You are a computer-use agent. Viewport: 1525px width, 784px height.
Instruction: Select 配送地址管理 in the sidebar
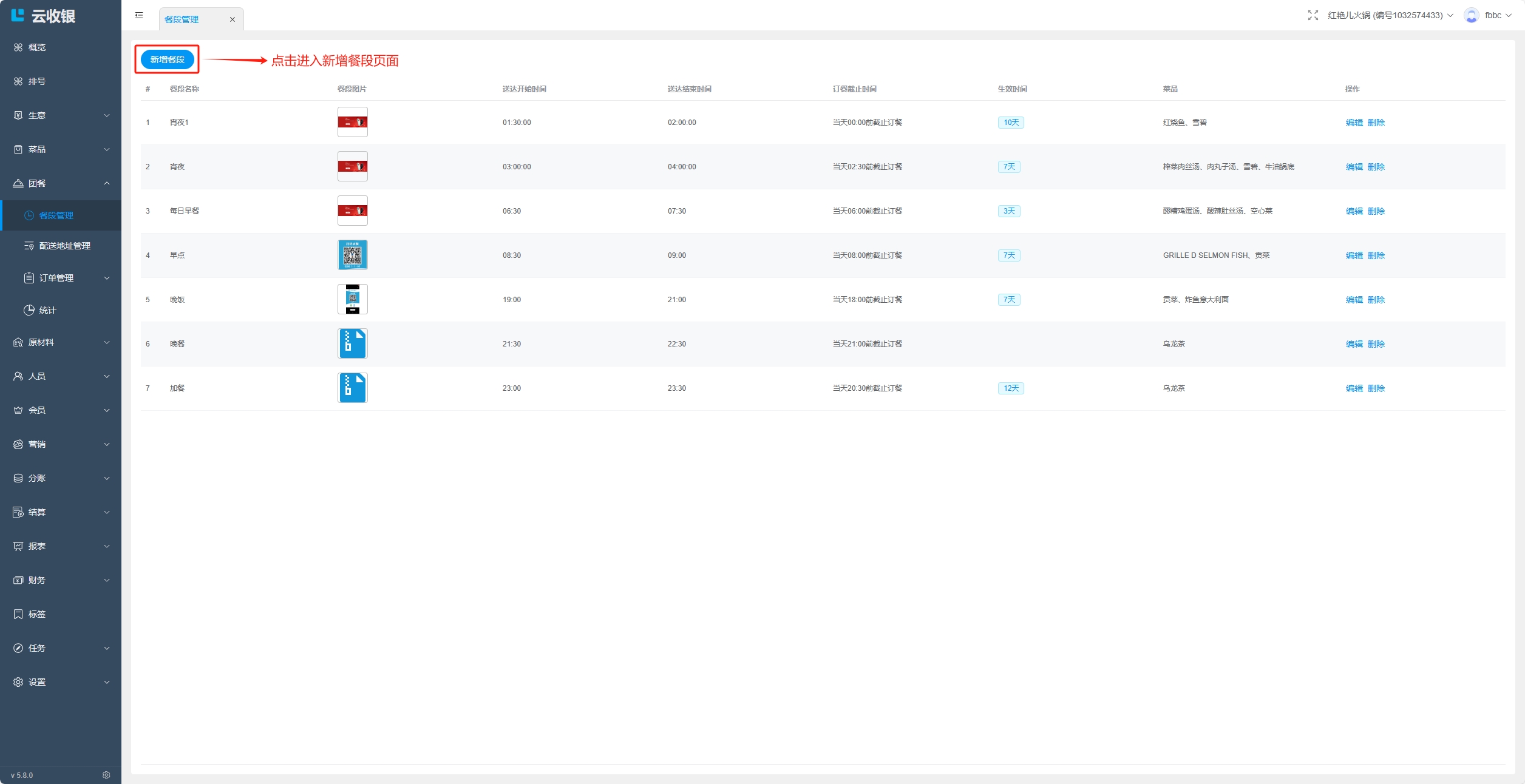64,246
